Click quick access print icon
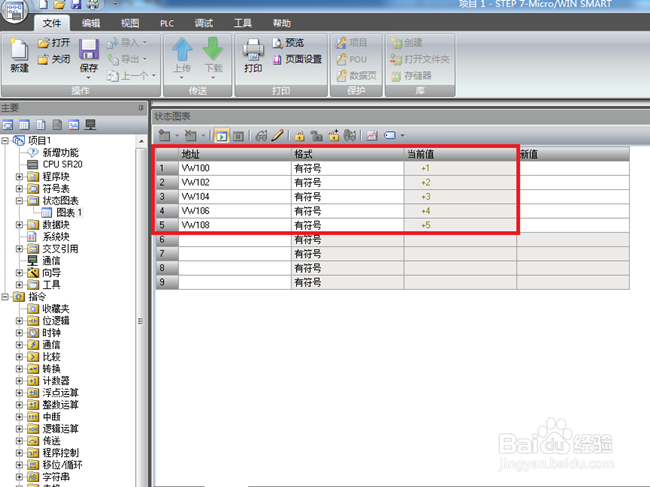This screenshot has width=650, height=487. 93,5
